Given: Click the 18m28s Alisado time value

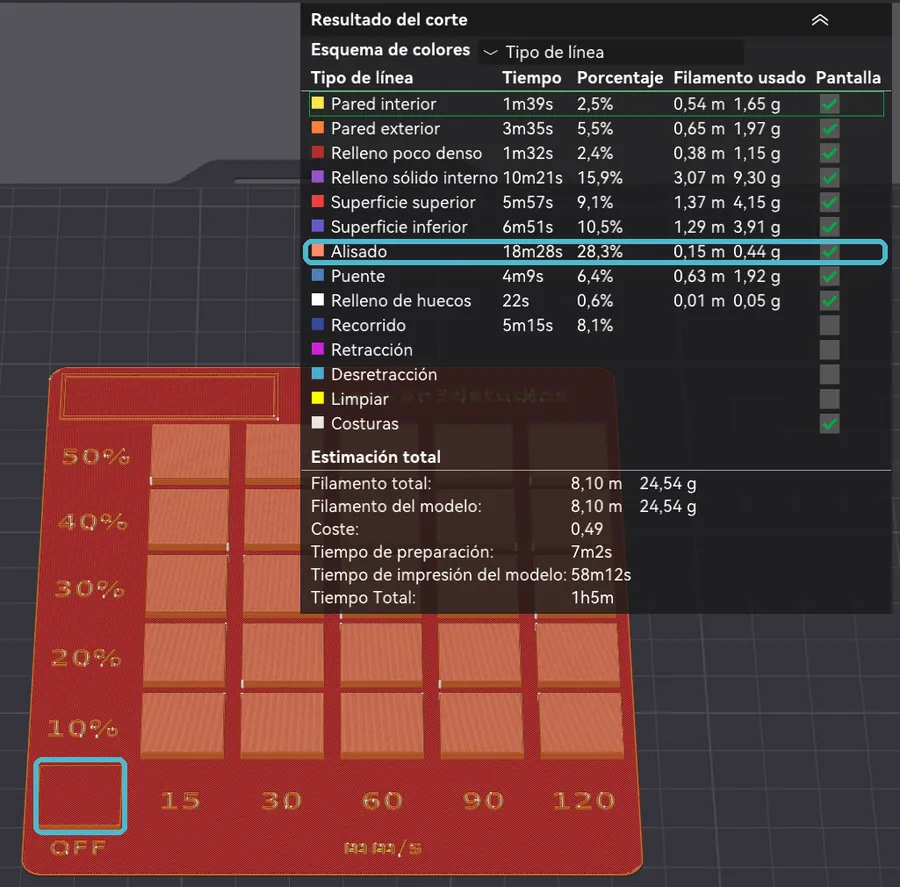Looking at the screenshot, I should click(x=532, y=251).
